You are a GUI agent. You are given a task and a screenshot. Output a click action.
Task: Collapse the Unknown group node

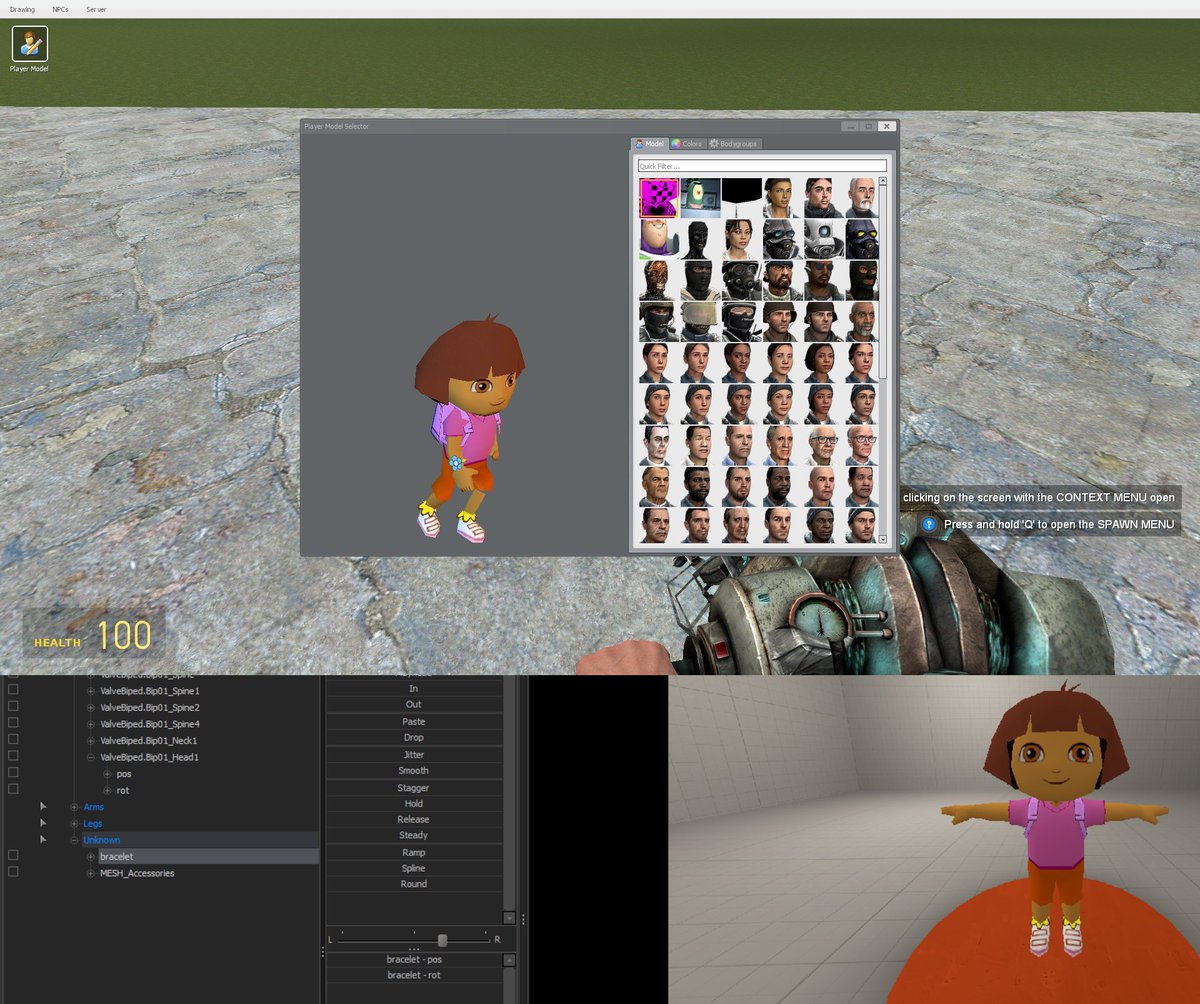74,840
